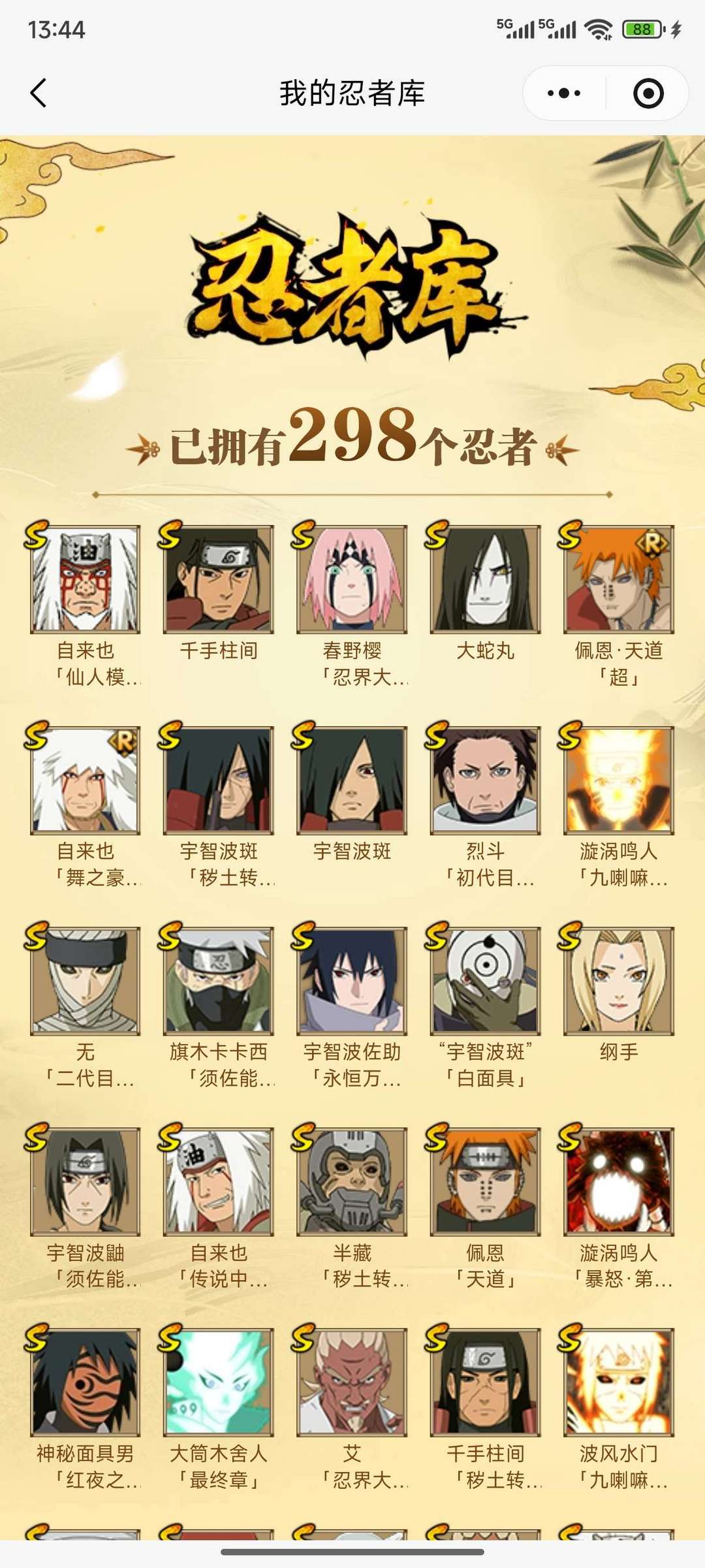Select 佩恩·天道「超」avatar
This screenshot has height=1568, width=705.
pos(618,579)
